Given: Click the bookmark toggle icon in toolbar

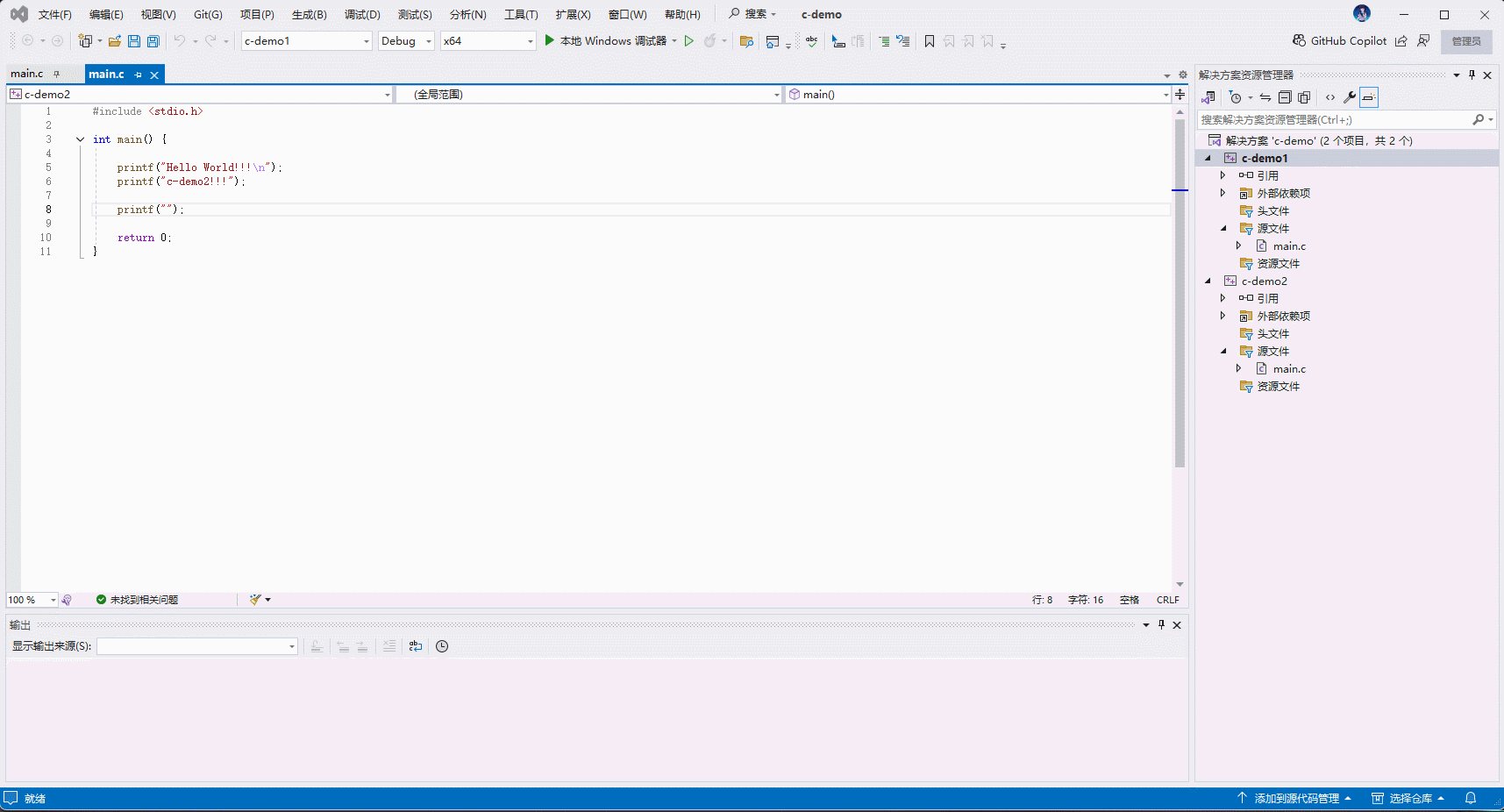Looking at the screenshot, I should pyautogui.click(x=930, y=41).
